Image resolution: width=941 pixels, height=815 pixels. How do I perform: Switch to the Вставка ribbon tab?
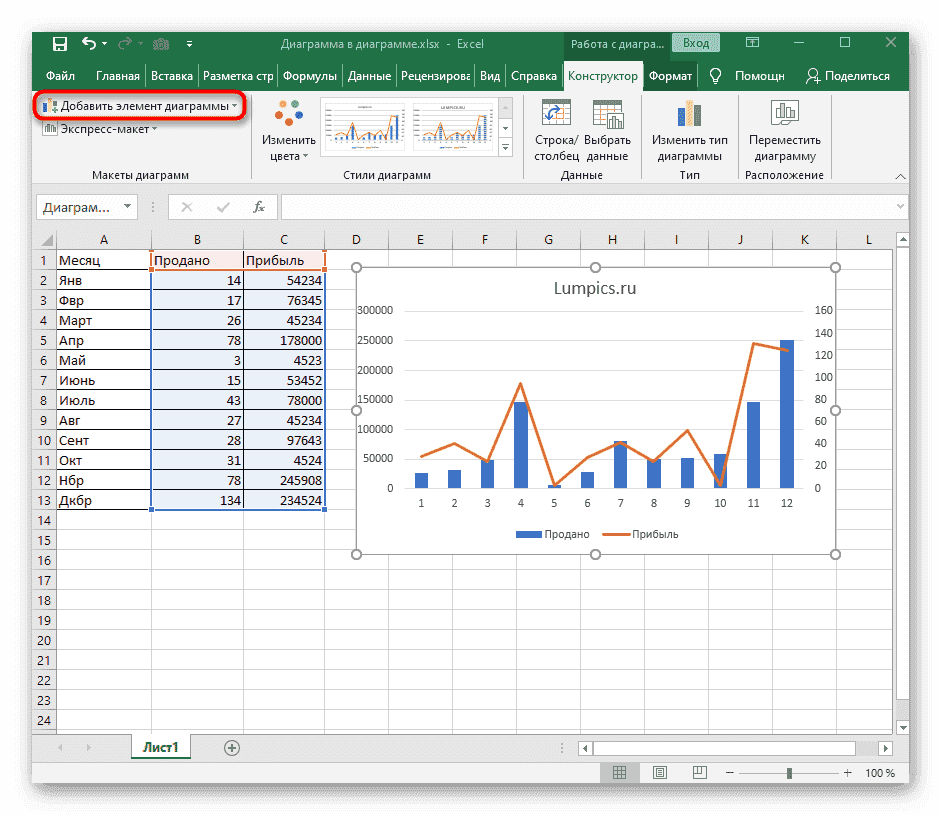click(171, 76)
